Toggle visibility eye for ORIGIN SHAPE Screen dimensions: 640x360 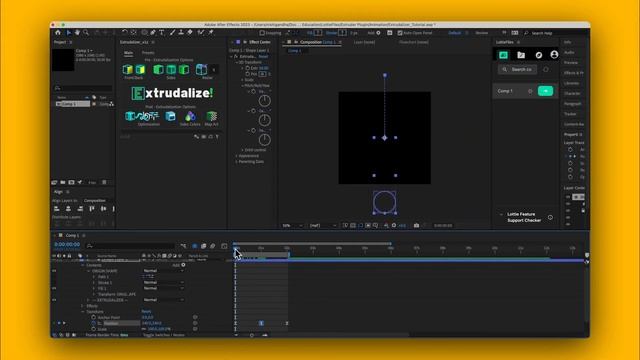pos(54,271)
